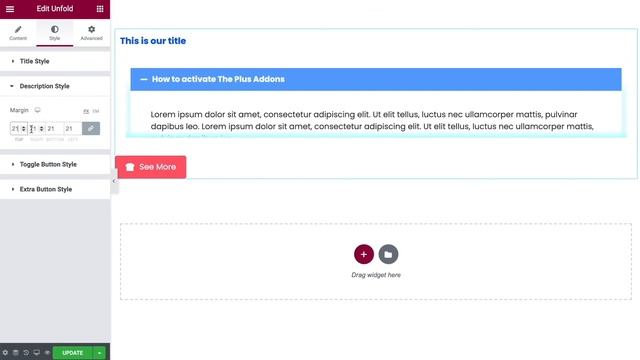Click the minus icon on the accordion header
The width and height of the screenshot is (640, 360).
click(x=144, y=79)
